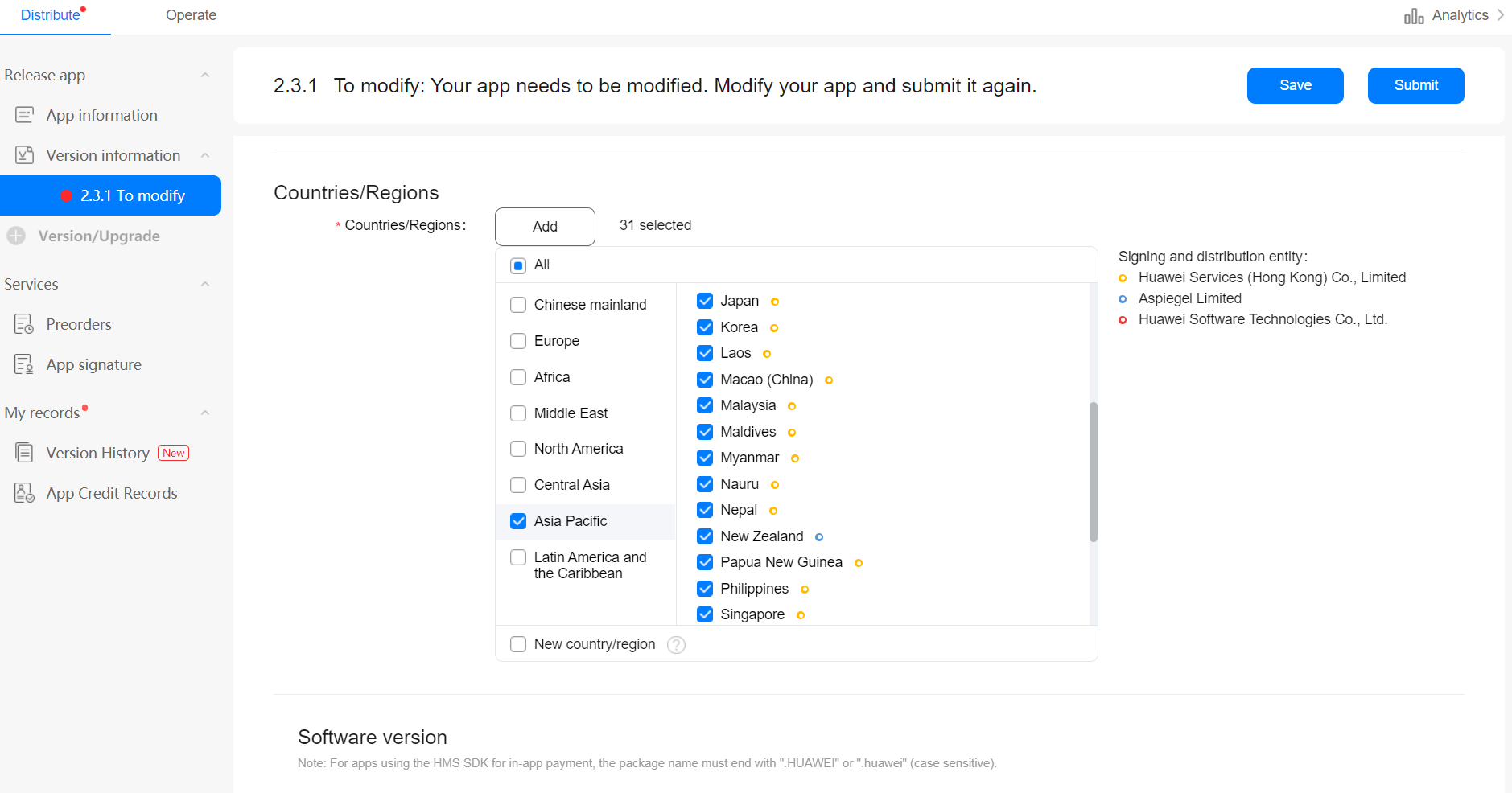
Task: Click the App information sidebar icon
Action: (x=25, y=115)
